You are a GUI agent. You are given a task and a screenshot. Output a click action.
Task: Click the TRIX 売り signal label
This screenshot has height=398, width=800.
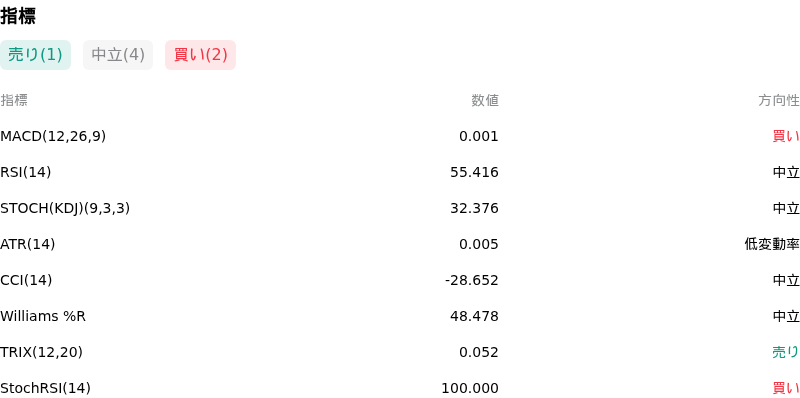point(786,352)
